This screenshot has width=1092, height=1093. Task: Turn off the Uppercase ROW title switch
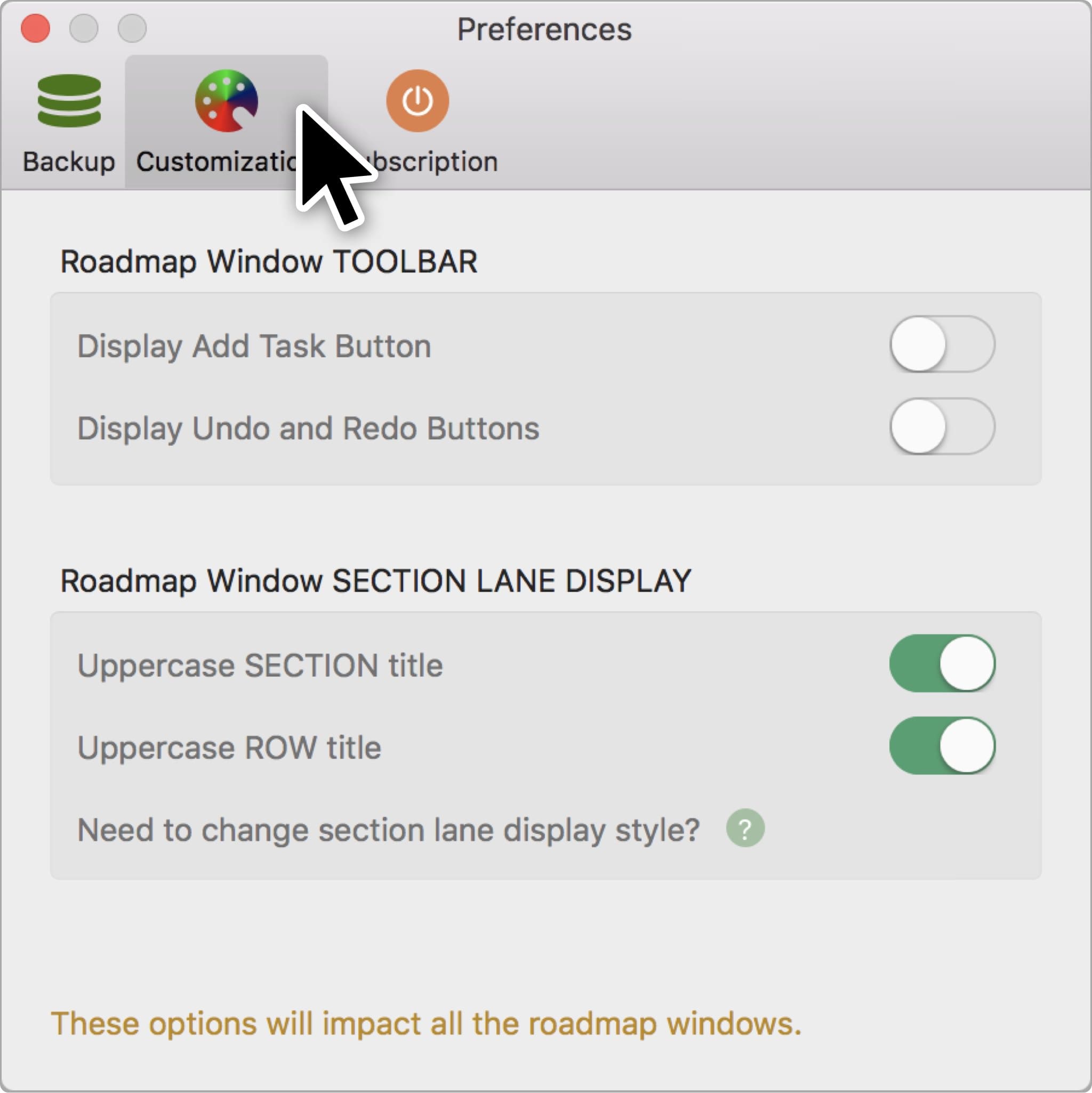coord(942,745)
